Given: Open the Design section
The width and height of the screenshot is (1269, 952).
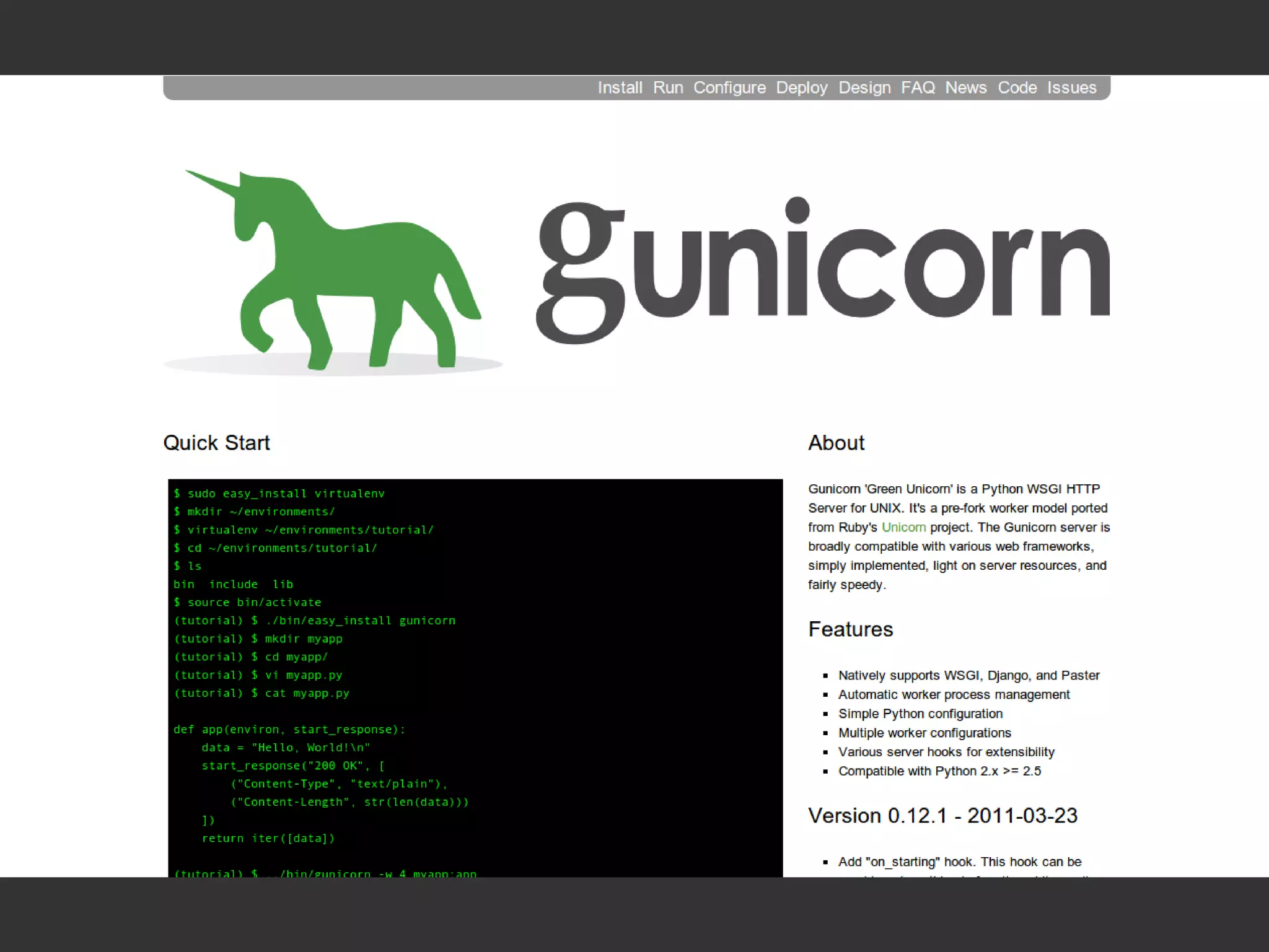Looking at the screenshot, I should [864, 88].
